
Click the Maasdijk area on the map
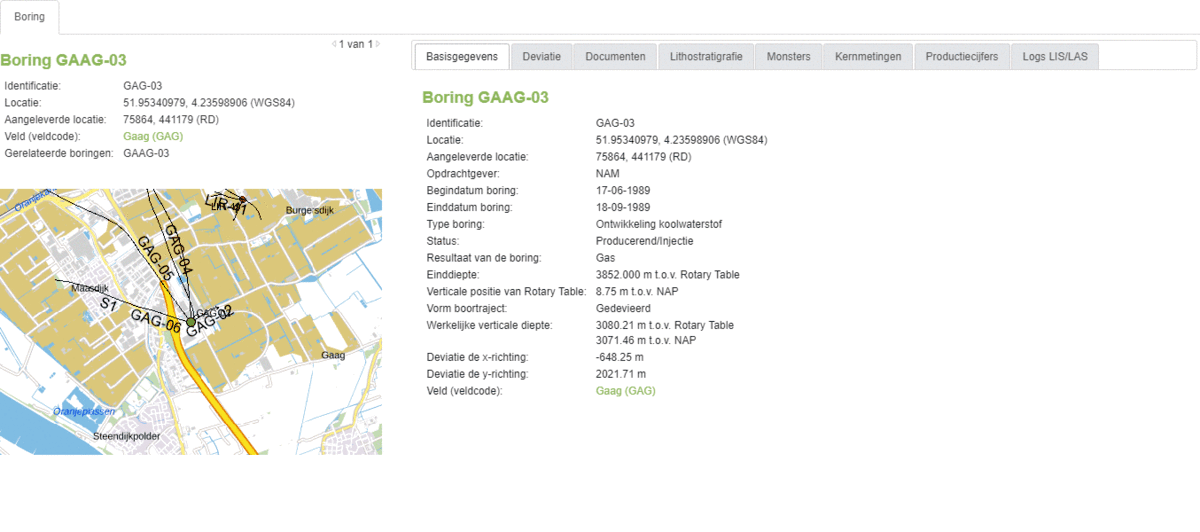pyautogui.click(x=90, y=287)
